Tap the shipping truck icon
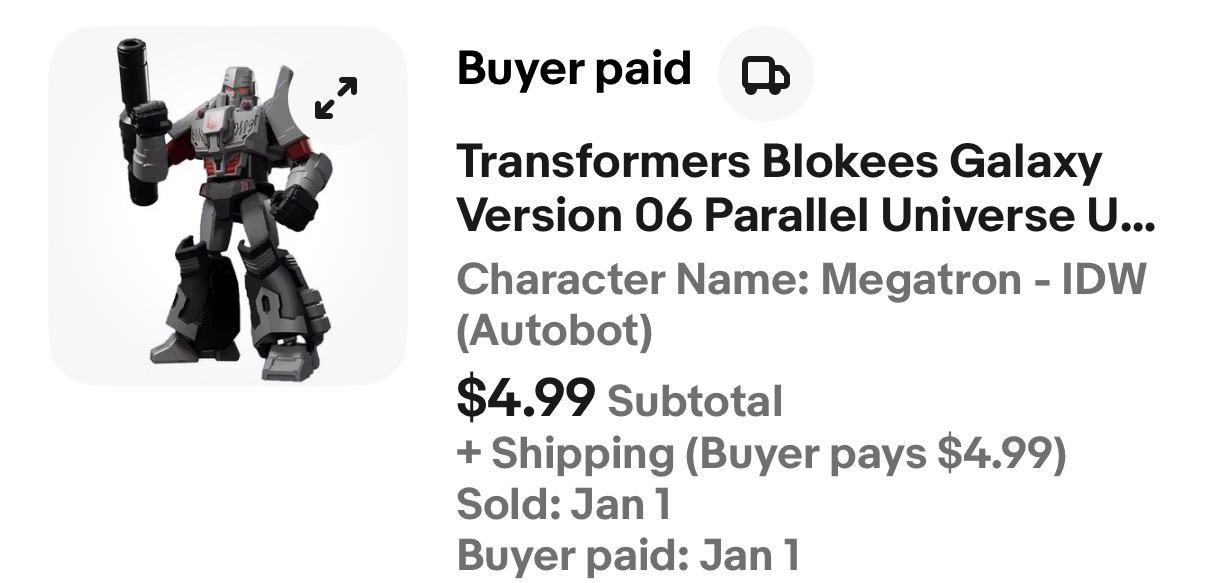The image size is (1206, 583). point(765,74)
